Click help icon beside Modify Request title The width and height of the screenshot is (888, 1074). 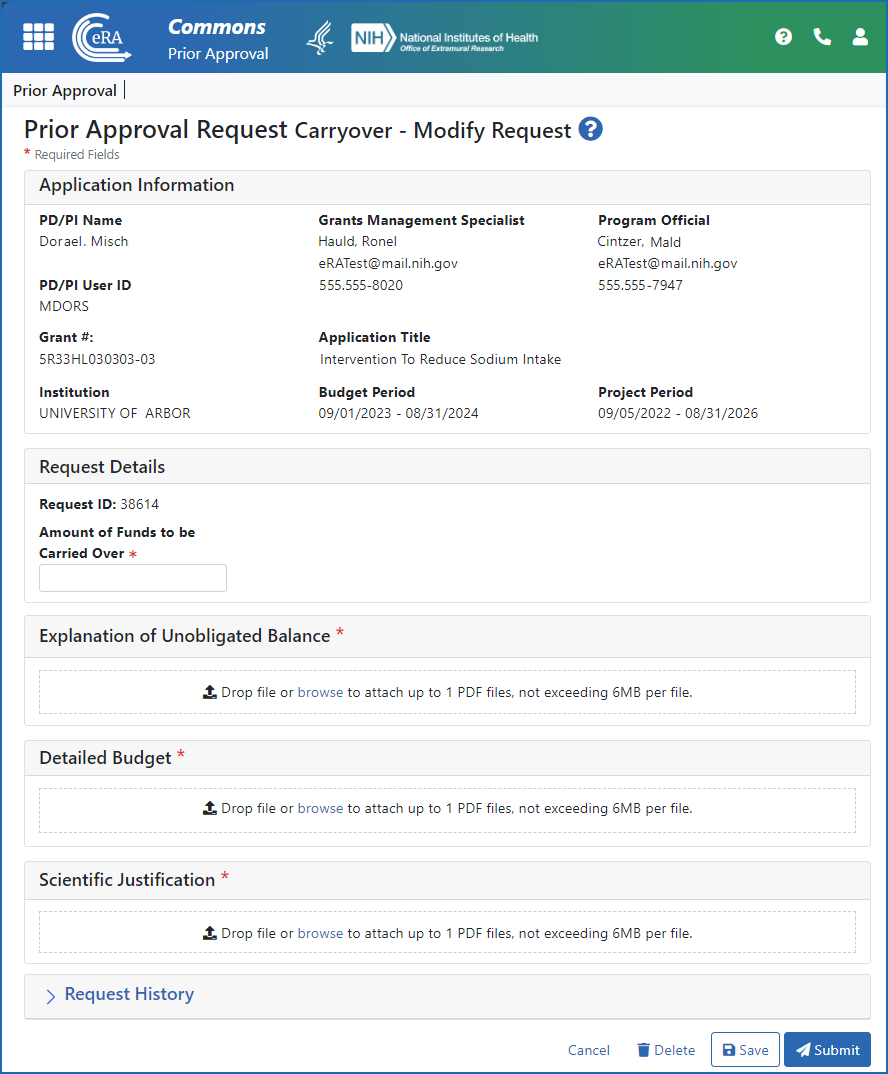click(x=591, y=129)
